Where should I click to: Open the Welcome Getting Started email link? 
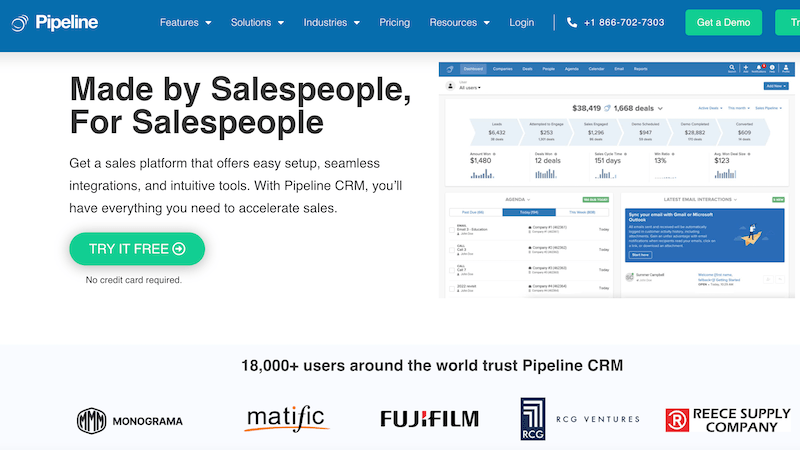pos(719,277)
